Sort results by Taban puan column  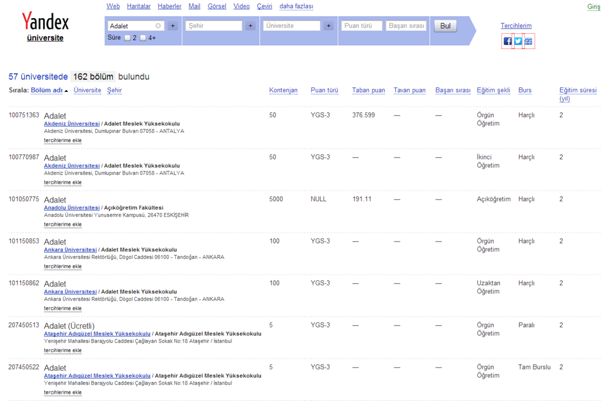click(368, 90)
